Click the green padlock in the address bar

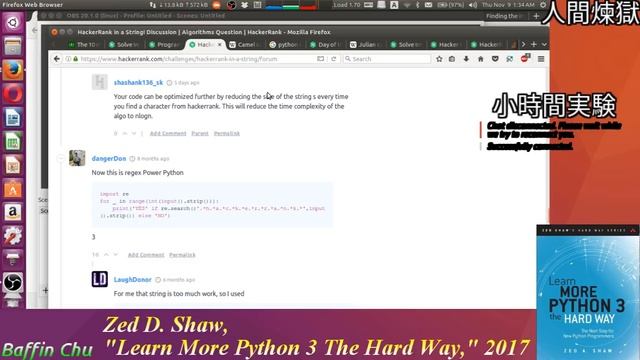click(75, 59)
